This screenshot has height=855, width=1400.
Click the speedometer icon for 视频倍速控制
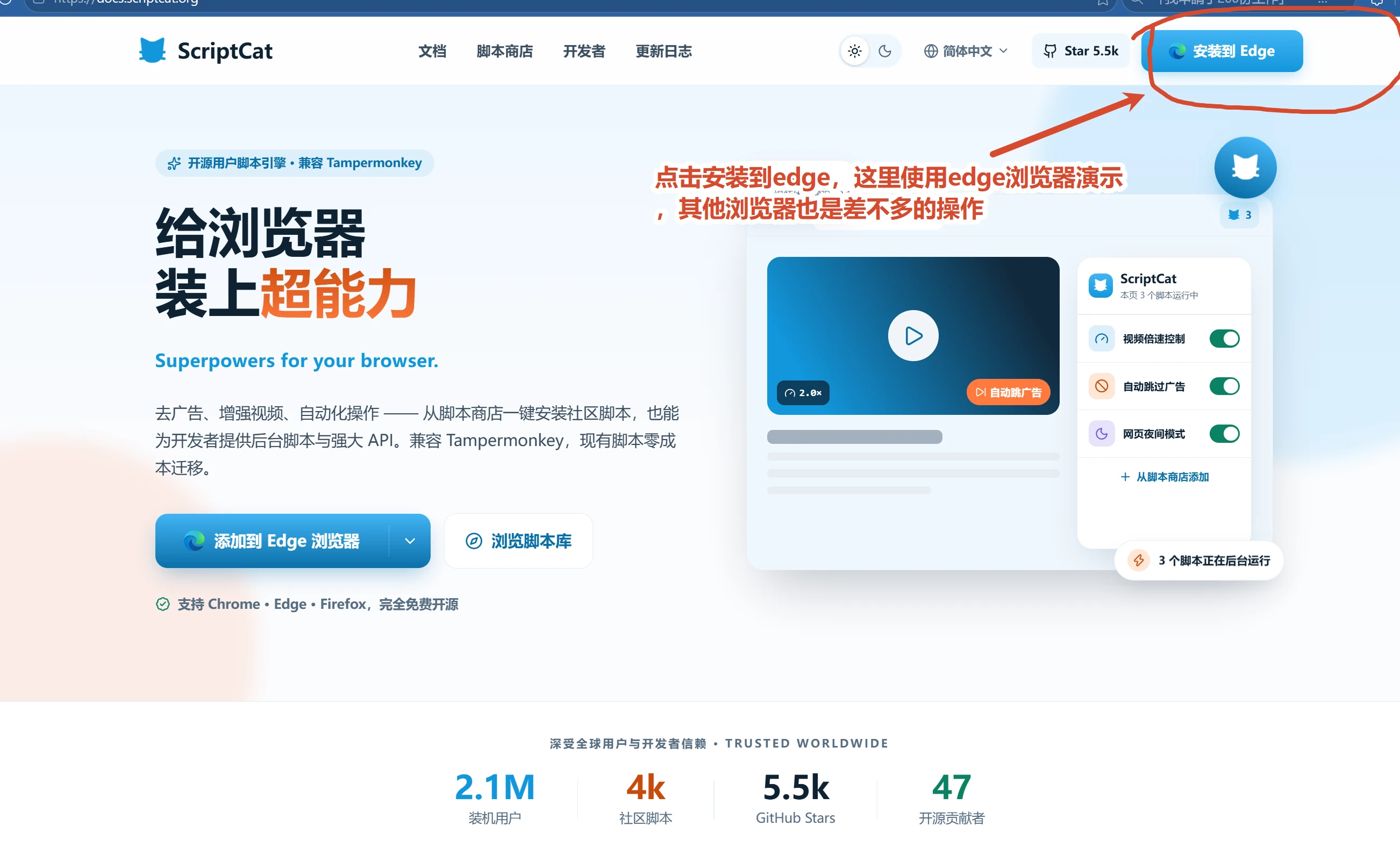(x=1101, y=339)
